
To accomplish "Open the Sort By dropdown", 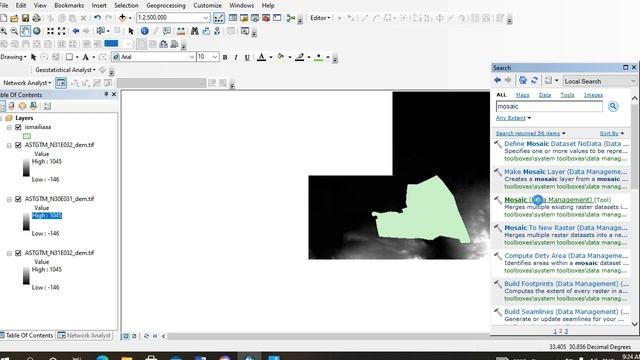I will 612,133.
